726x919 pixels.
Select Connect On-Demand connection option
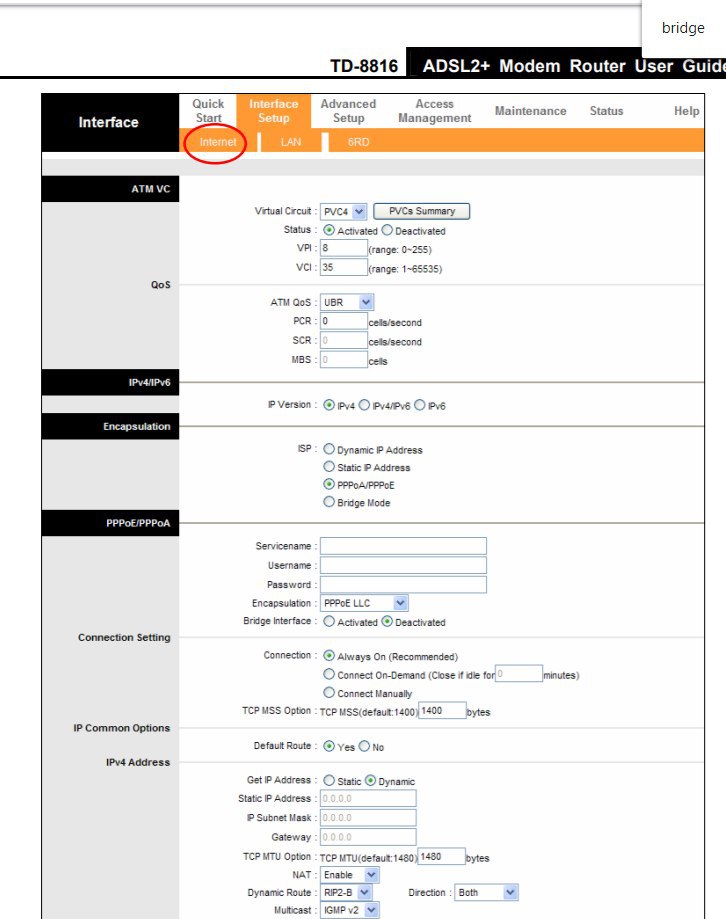click(x=329, y=674)
